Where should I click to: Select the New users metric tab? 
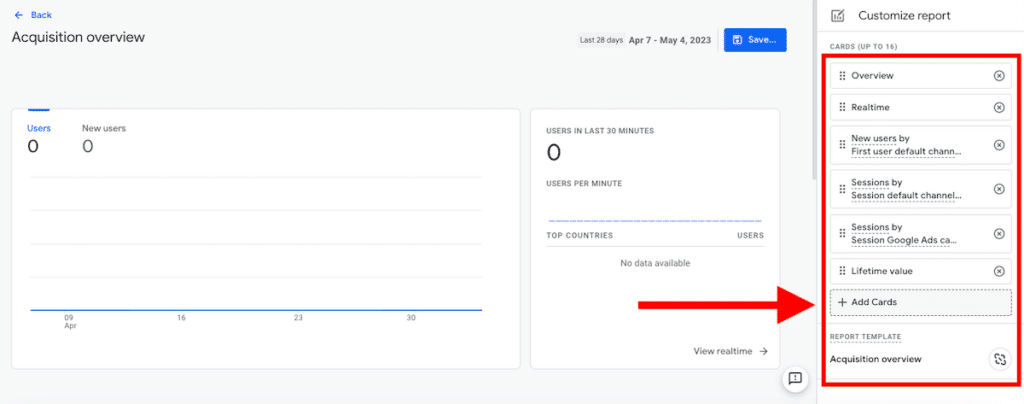(104, 138)
